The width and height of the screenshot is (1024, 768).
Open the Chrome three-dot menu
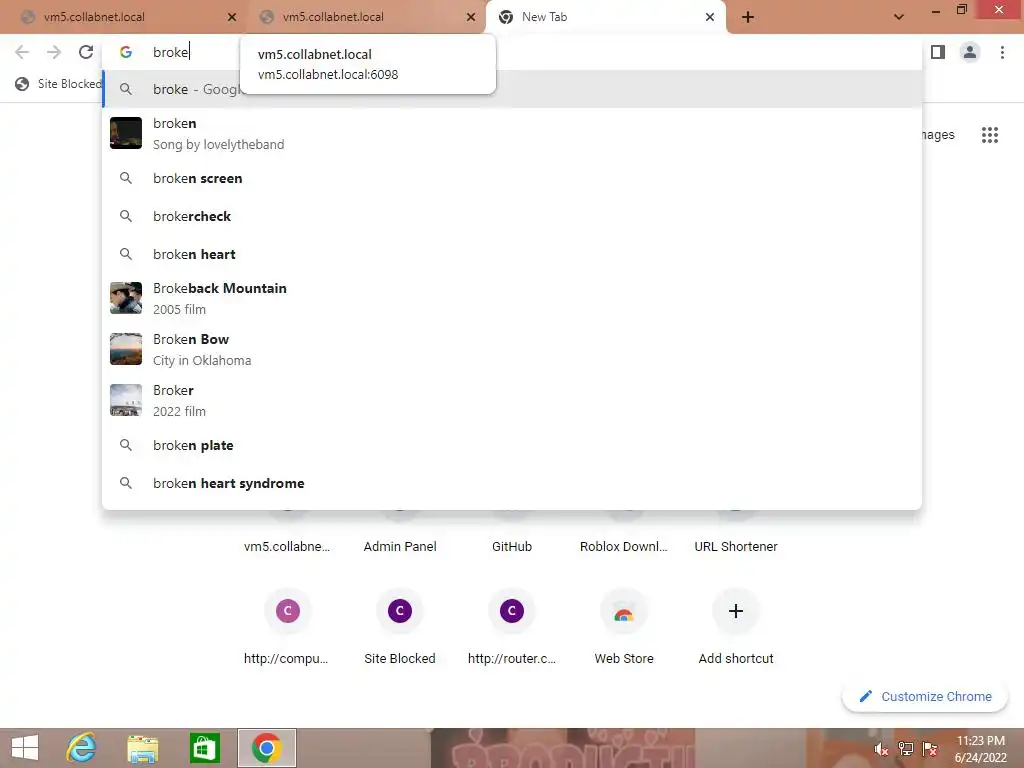tap(1002, 52)
